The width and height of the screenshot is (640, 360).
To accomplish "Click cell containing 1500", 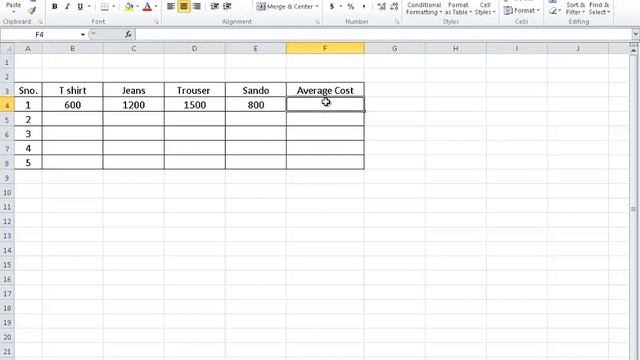I will [x=195, y=105].
